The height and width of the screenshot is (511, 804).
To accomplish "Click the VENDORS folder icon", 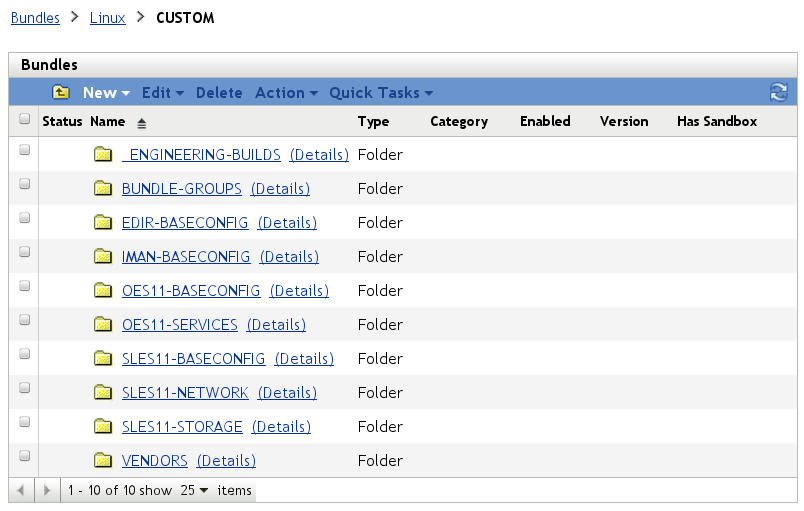I will 102,461.
